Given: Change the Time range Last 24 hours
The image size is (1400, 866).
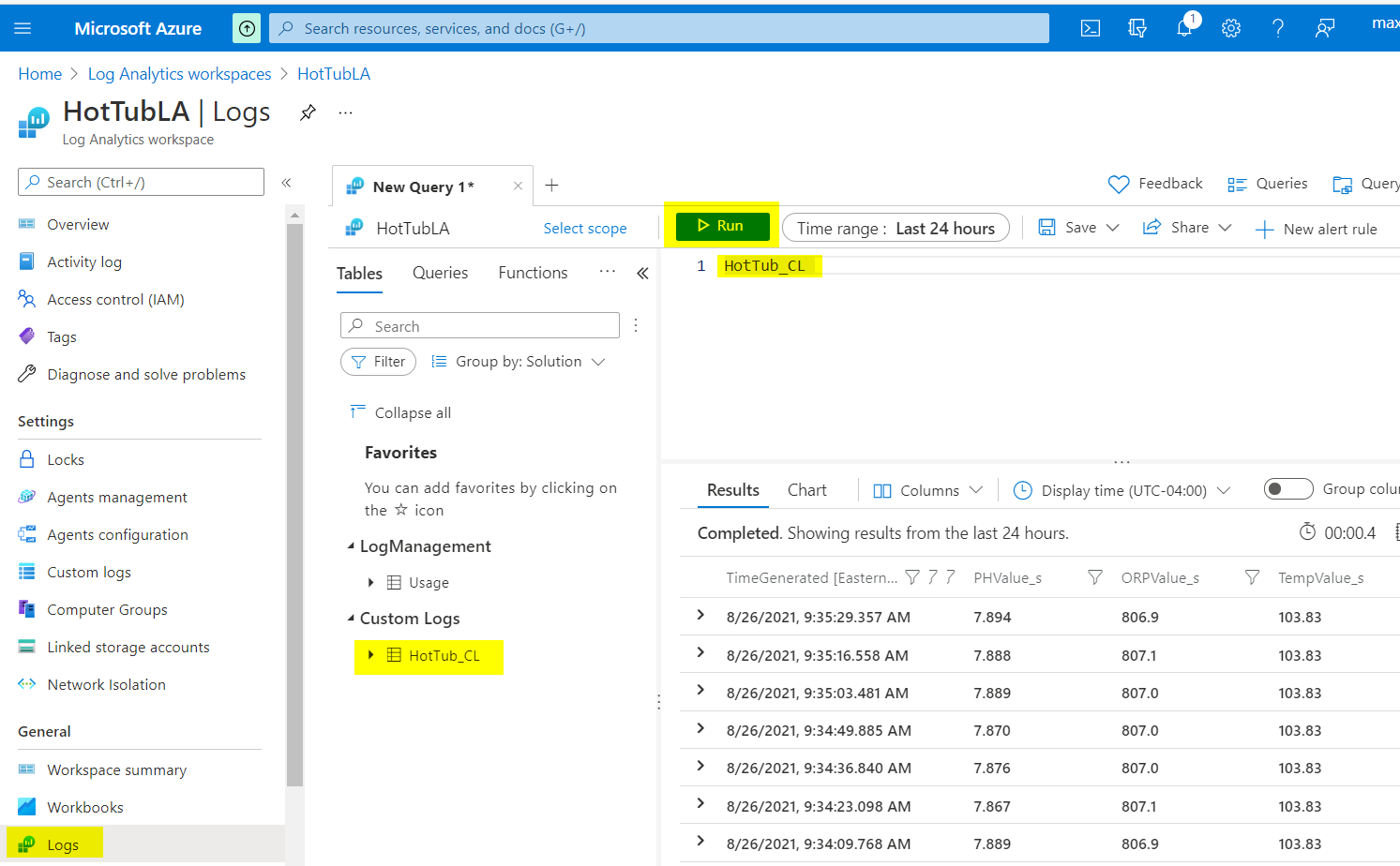Looking at the screenshot, I should pyautogui.click(x=896, y=228).
